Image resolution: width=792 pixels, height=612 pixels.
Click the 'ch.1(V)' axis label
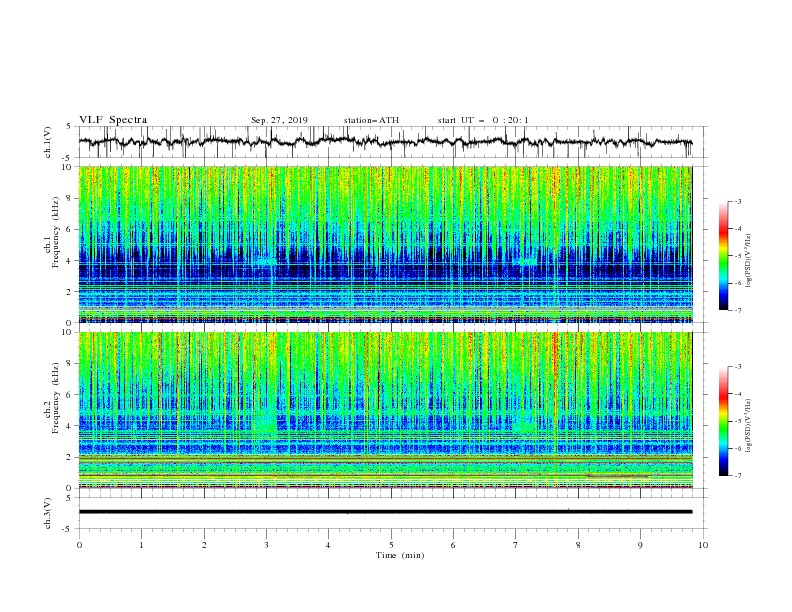(48, 142)
